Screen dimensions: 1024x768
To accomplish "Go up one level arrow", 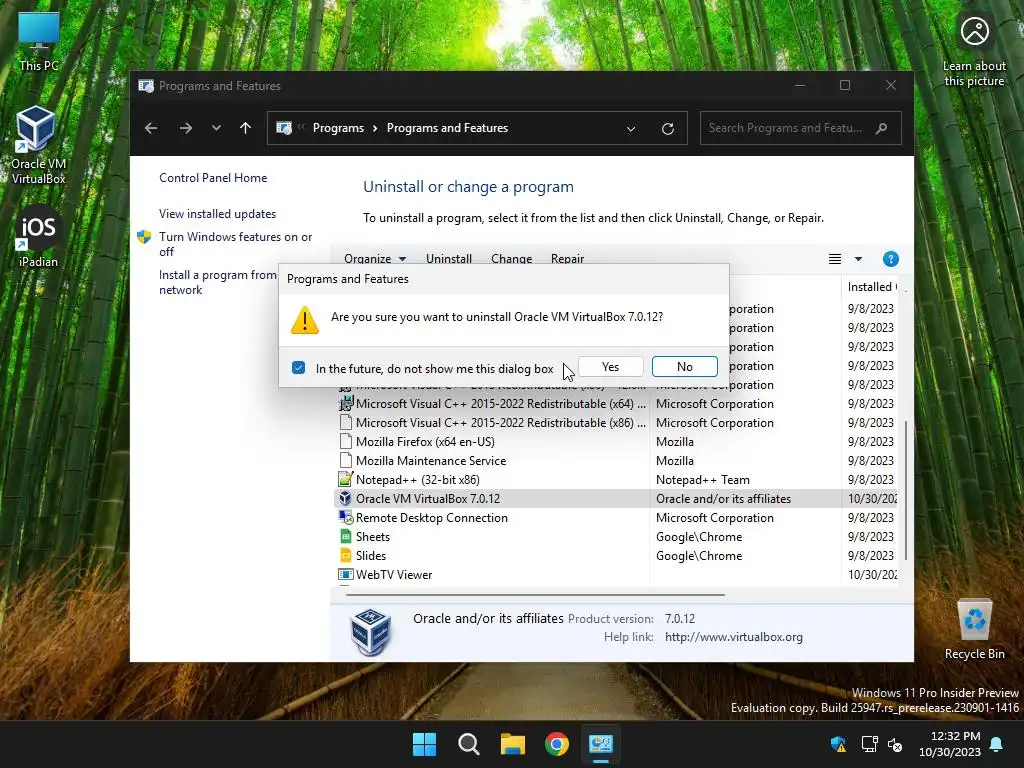I will pos(246,128).
